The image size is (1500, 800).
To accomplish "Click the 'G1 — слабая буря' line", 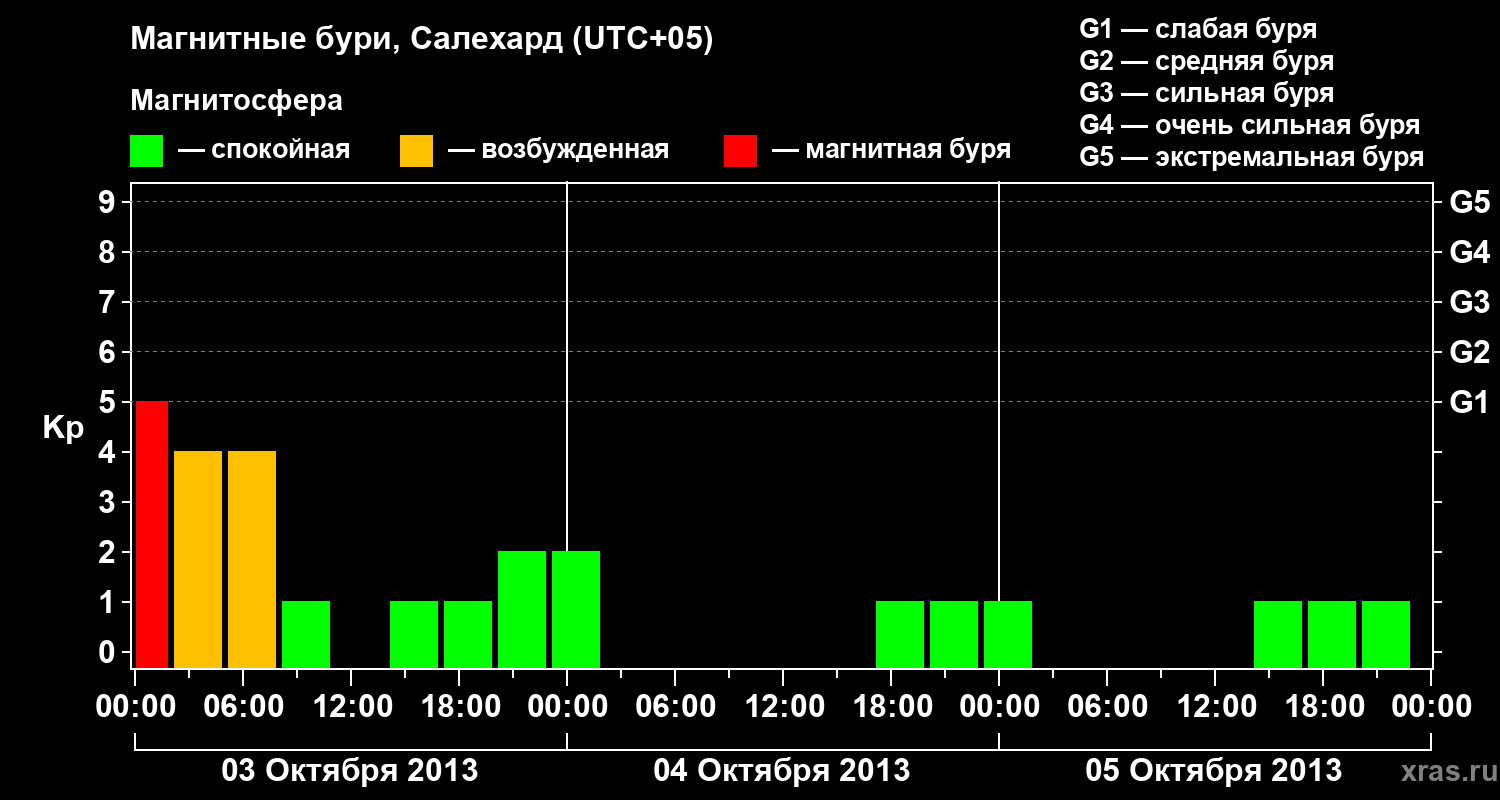I will click(1198, 28).
